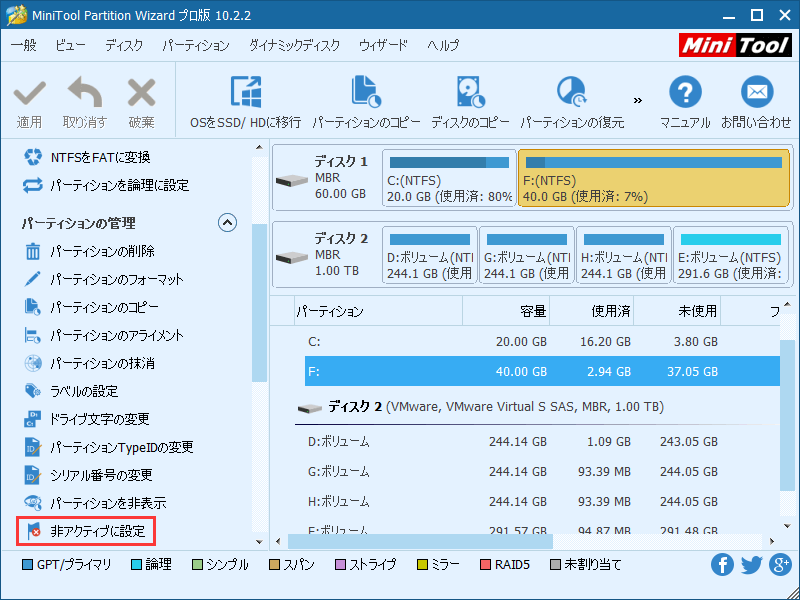
Task: Collapse the パーティションの管理 section
Action: point(227,222)
